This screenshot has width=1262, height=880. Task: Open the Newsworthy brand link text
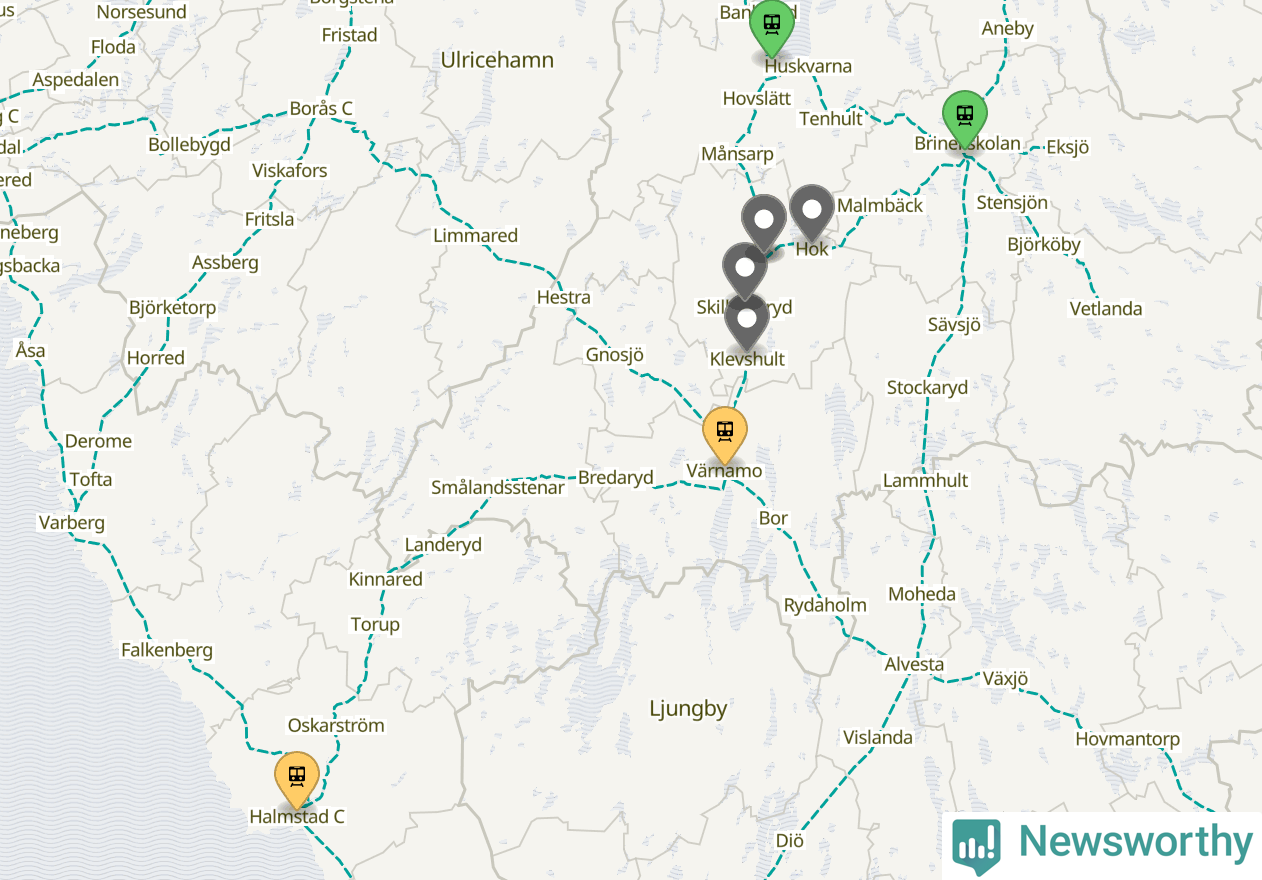1135,843
